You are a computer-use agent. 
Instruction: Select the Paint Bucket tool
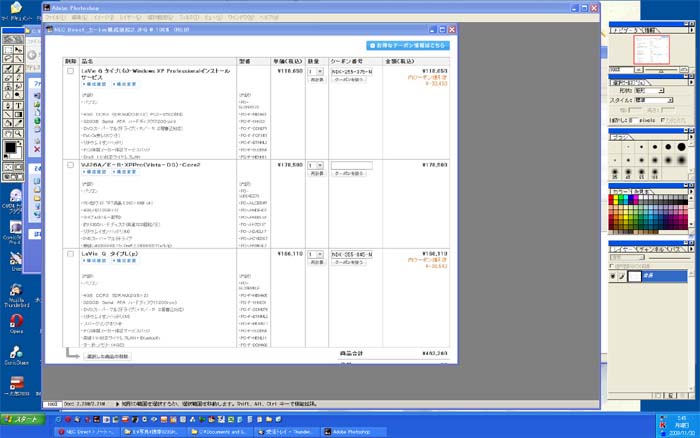point(8,123)
